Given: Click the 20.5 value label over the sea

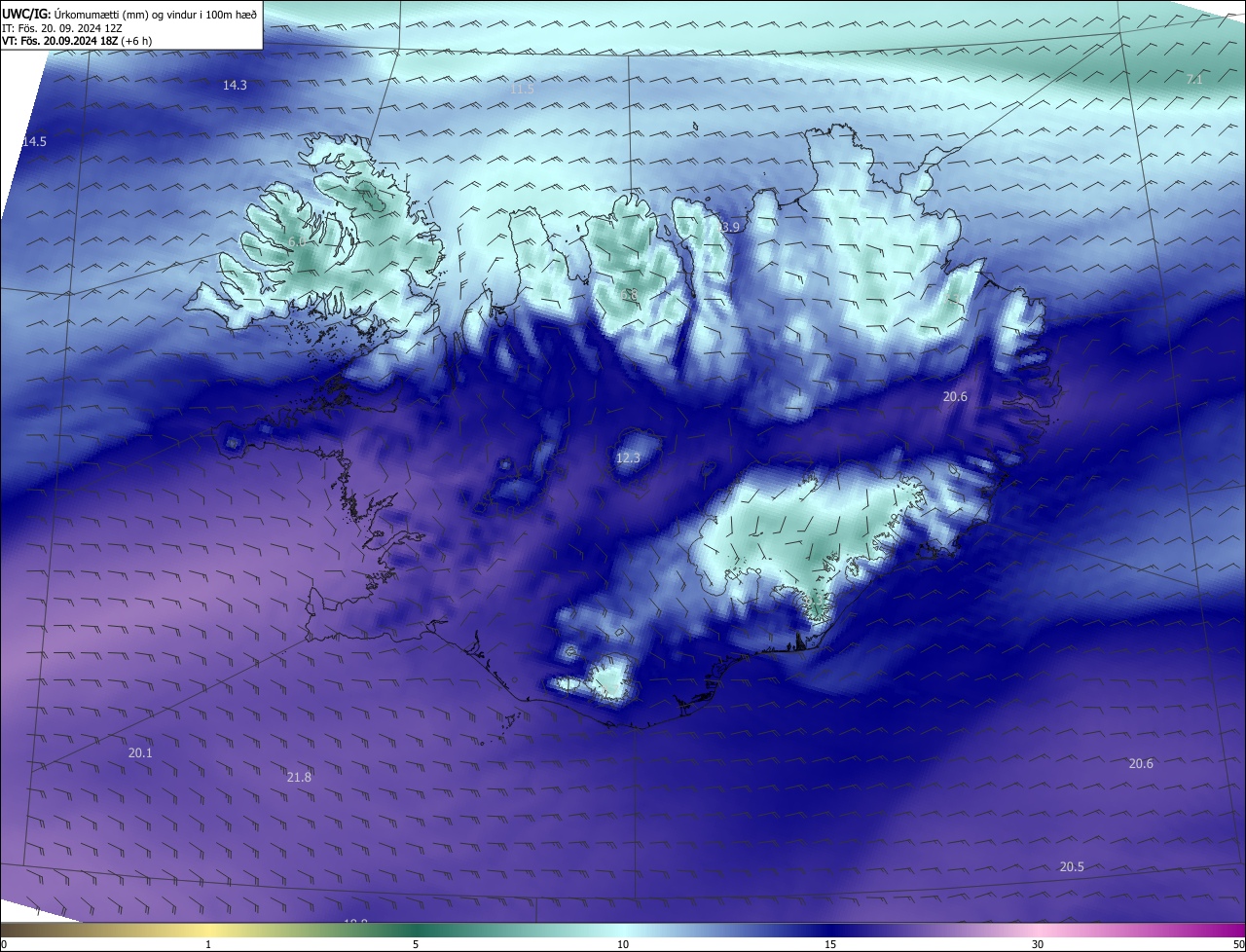Looking at the screenshot, I should (x=1072, y=867).
